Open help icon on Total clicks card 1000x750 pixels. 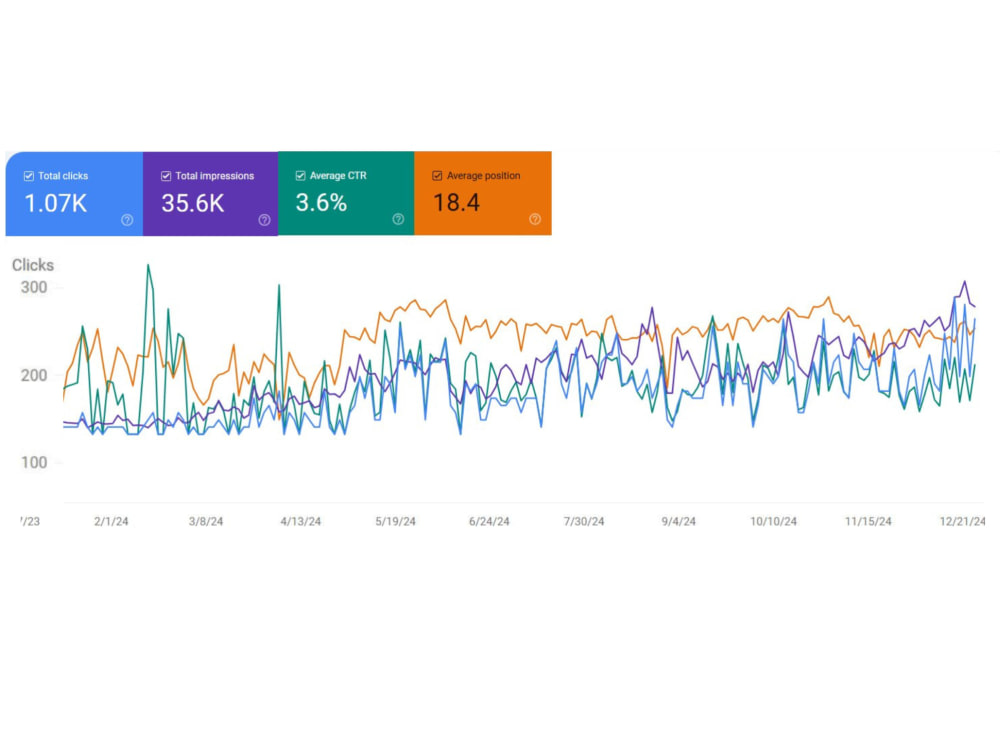[128, 220]
